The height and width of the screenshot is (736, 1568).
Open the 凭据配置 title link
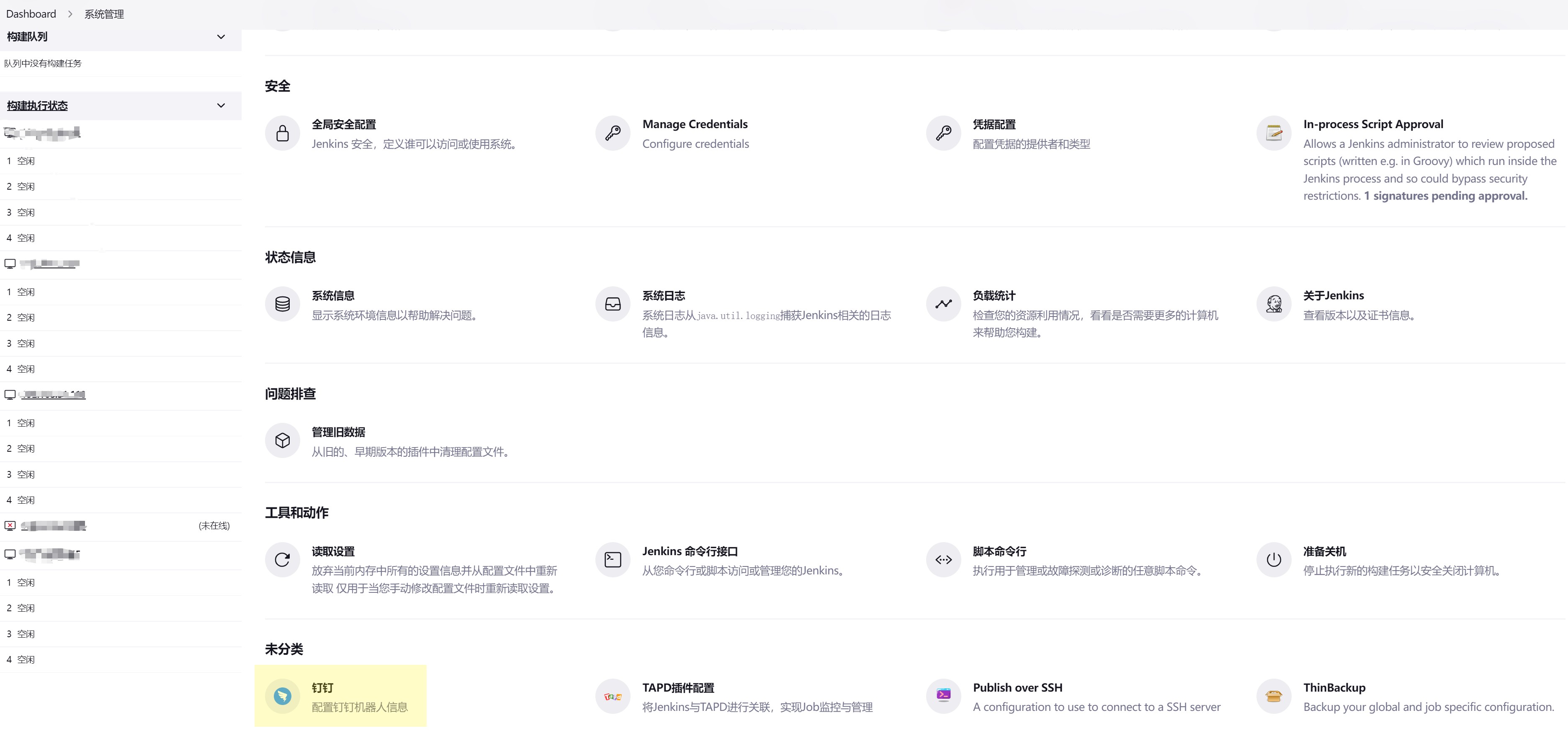coord(994,125)
